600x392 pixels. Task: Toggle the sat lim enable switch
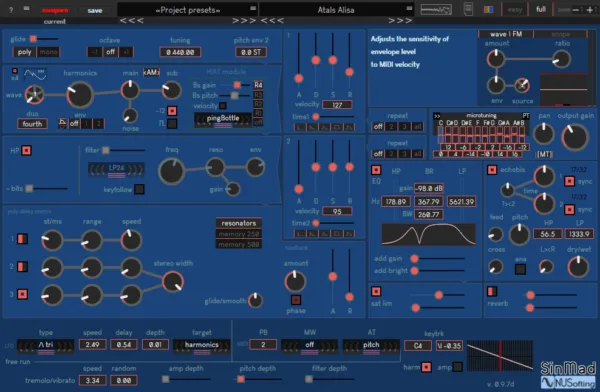376,292
